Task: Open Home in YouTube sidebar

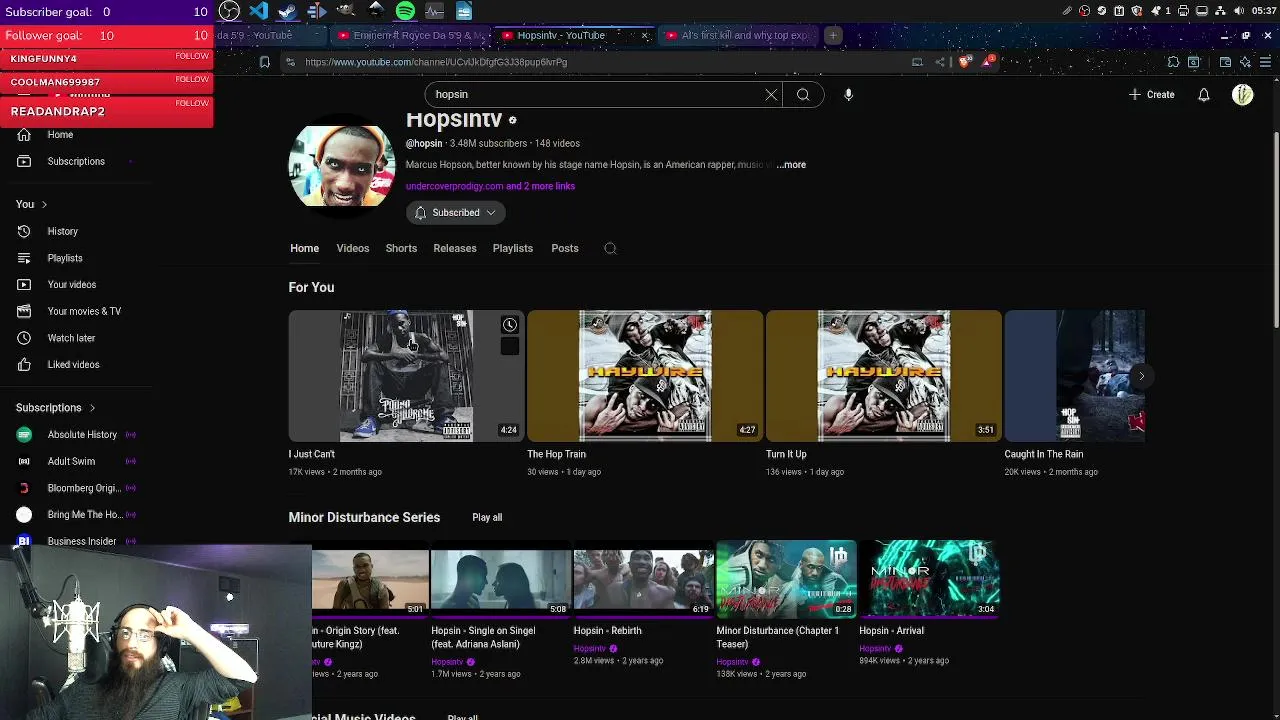Action: 60,135
